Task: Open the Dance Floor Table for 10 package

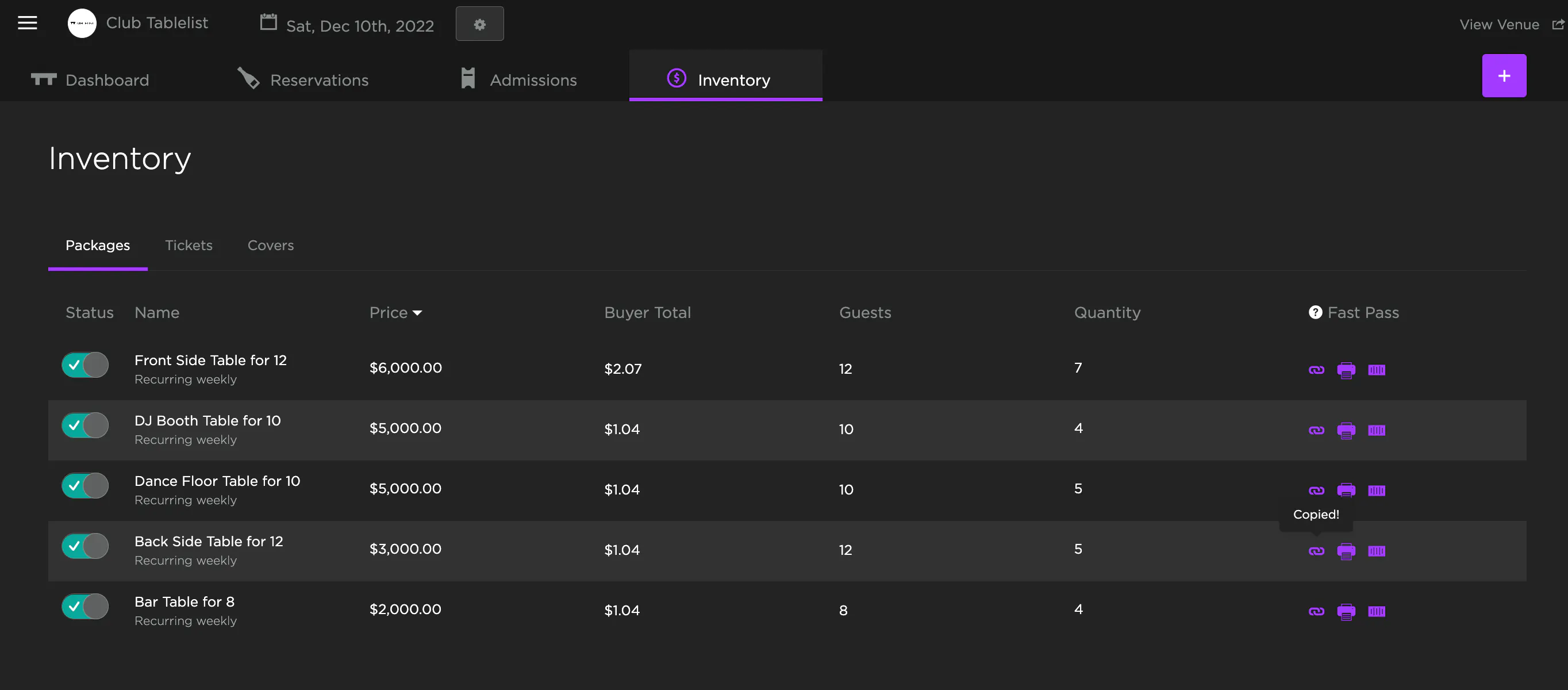Action: (217, 481)
